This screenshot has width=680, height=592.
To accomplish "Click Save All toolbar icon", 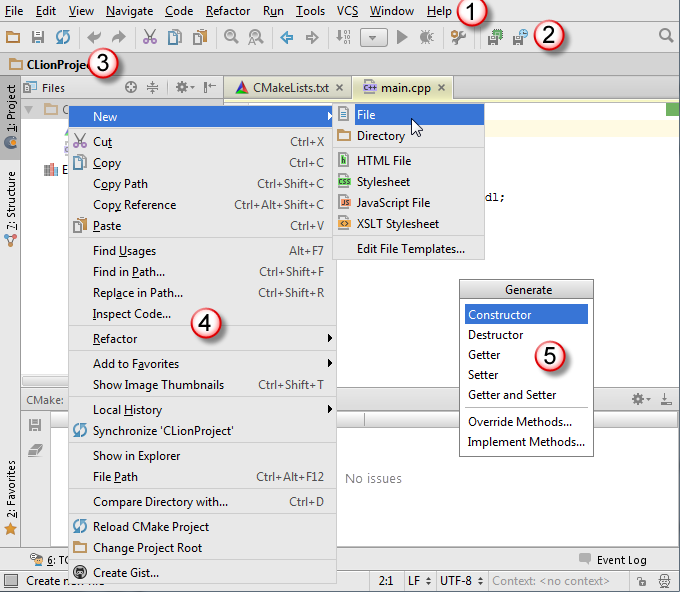I will 38,37.
